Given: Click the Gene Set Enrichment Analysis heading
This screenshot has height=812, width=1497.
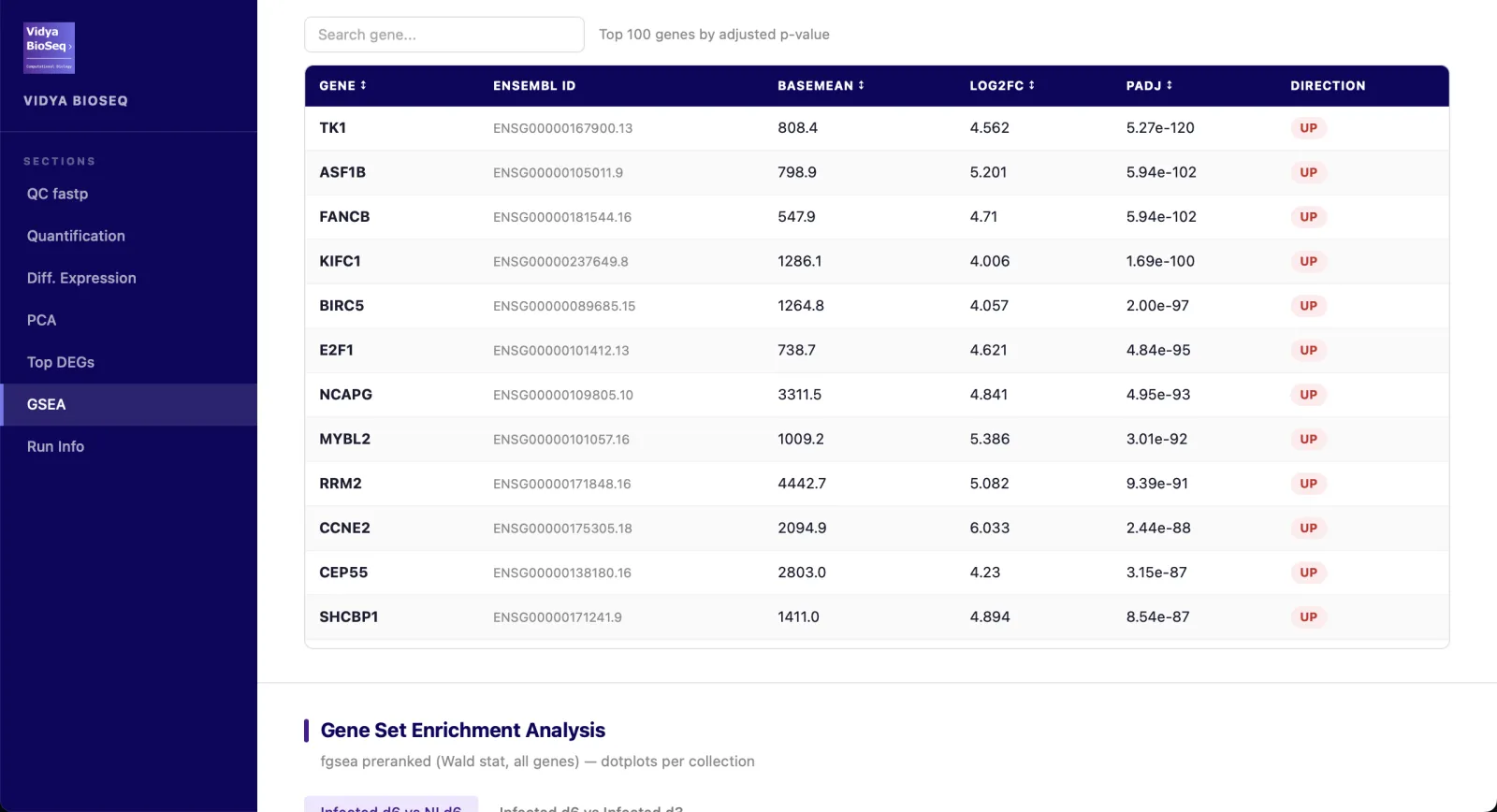Looking at the screenshot, I should (x=462, y=730).
